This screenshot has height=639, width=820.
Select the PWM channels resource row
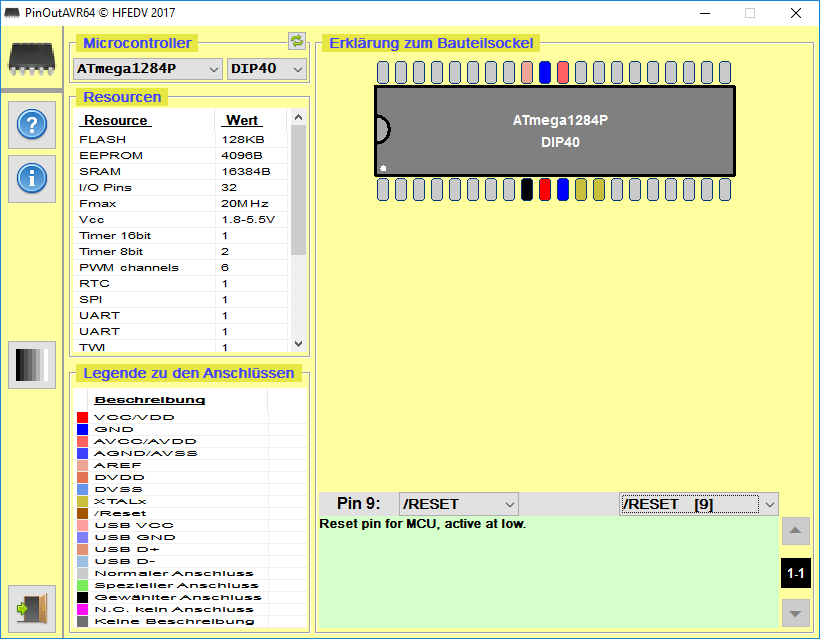coord(181,268)
